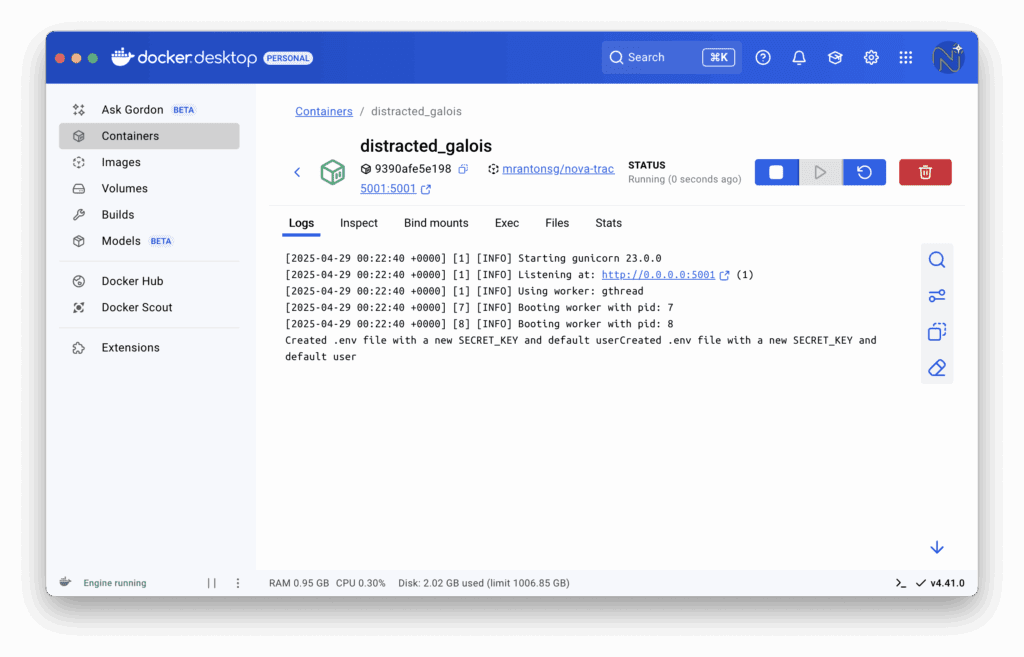Open Images section
The width and height of the screenshot is (1024, 657).
tap(149, 162)
